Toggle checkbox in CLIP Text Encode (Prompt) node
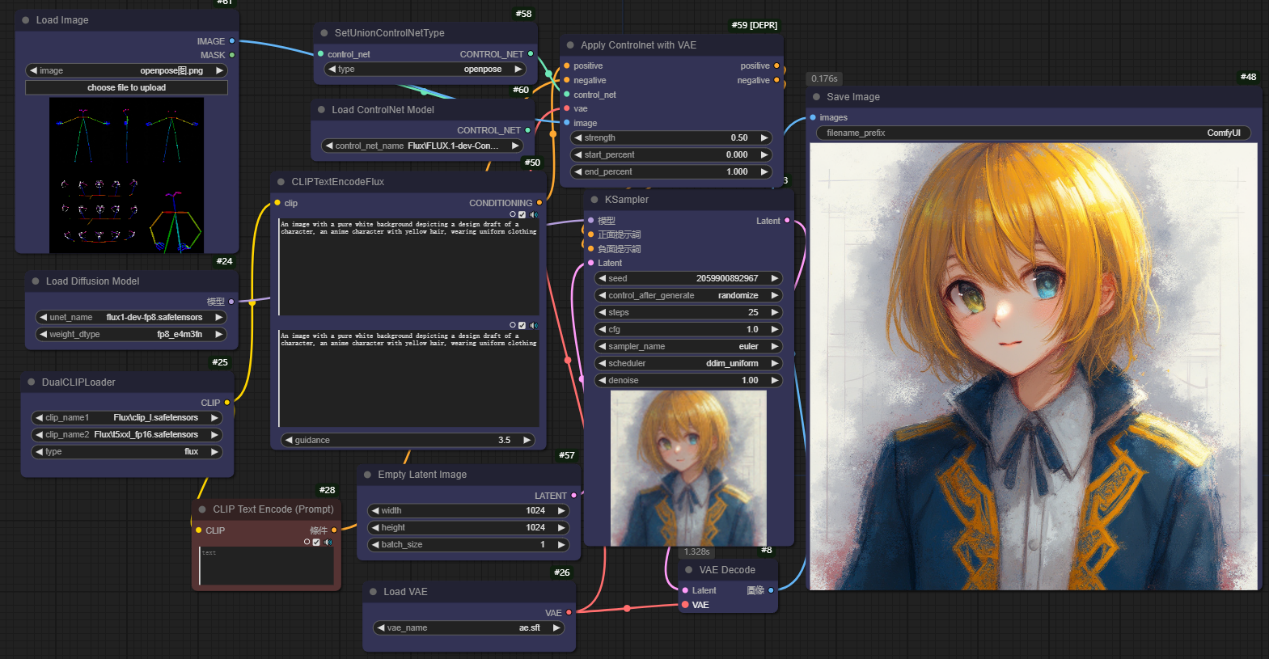This screenshot has width=1269, height=659. tap(316, 542)
